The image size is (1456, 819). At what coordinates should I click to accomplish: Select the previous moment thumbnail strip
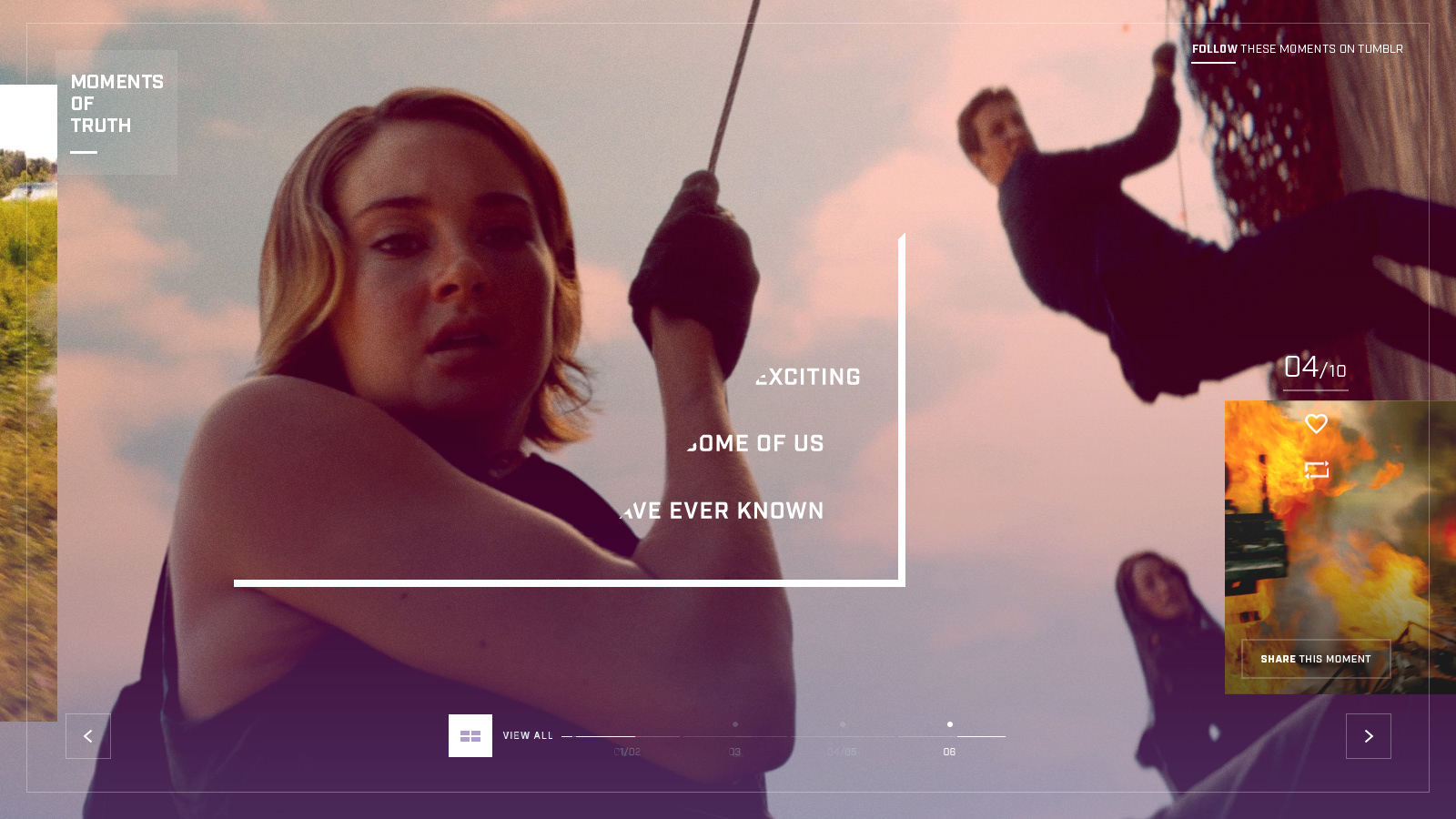pyautogui.click(x=28, y=403)
